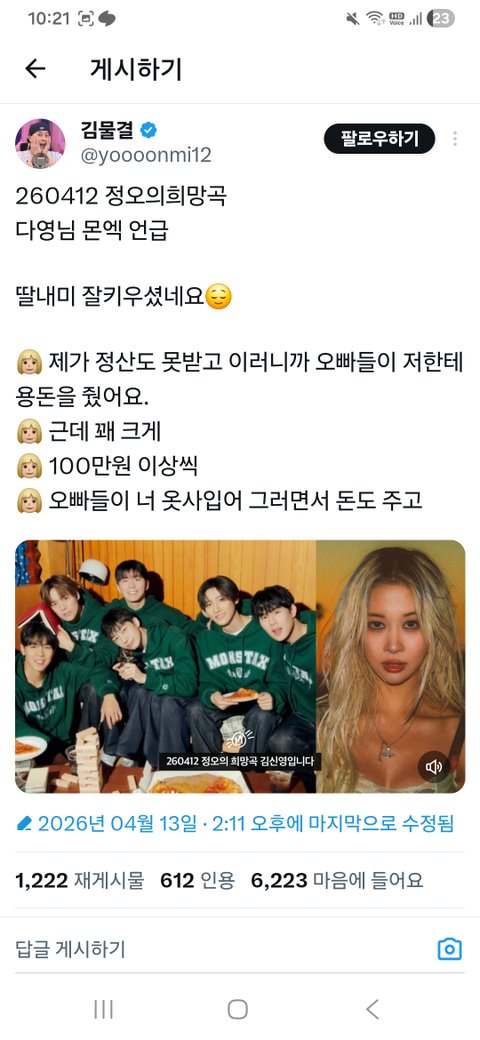The image size is (480, 1040).
Task: View 6,223 마음에 들어요 likes
Action: pos(337,880)
